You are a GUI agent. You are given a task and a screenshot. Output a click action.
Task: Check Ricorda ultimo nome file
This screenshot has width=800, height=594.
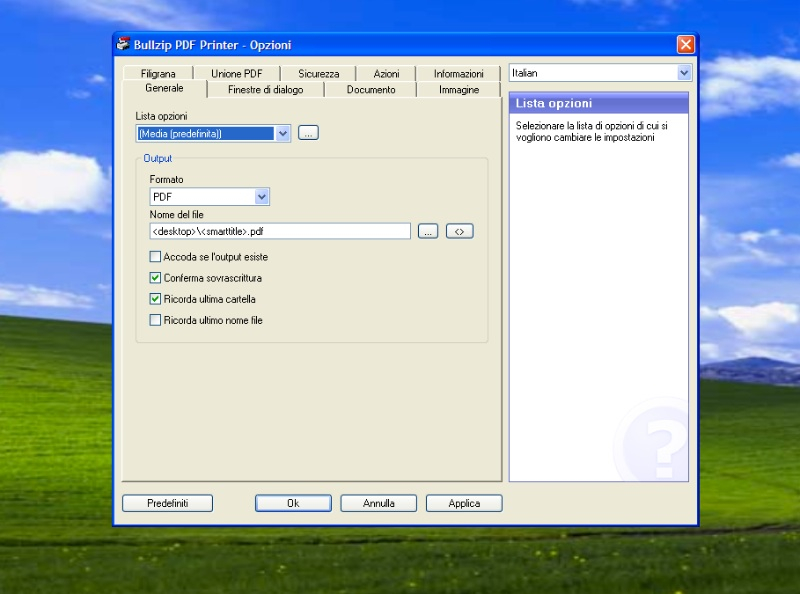click(155, 320)
